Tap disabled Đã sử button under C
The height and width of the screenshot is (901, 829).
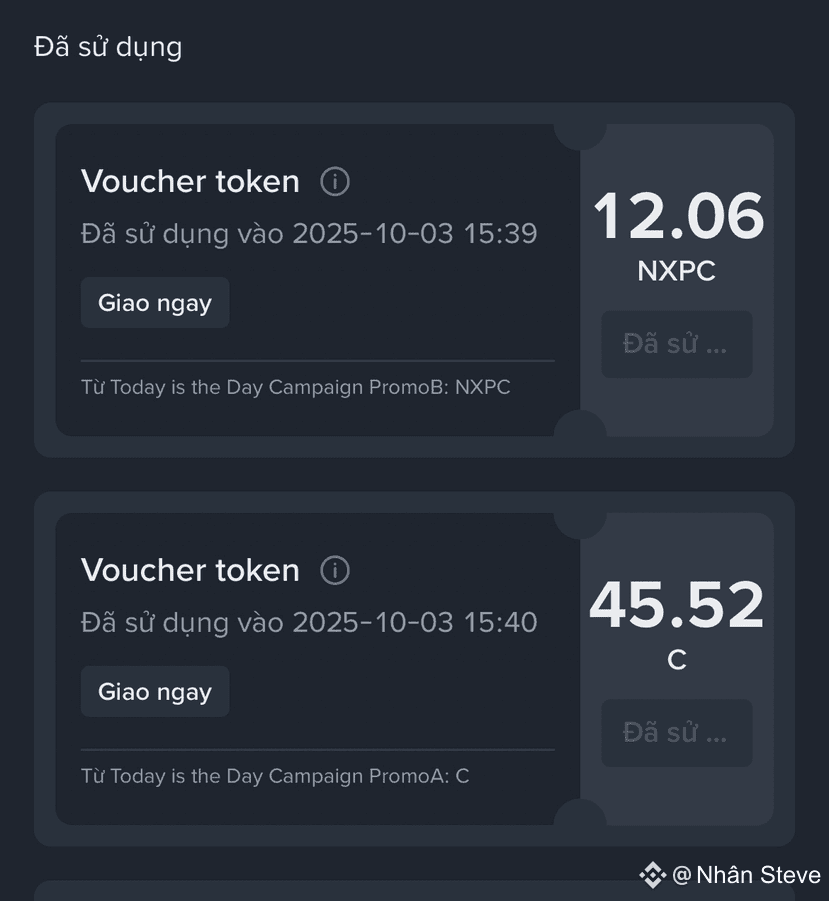(677, 733)
